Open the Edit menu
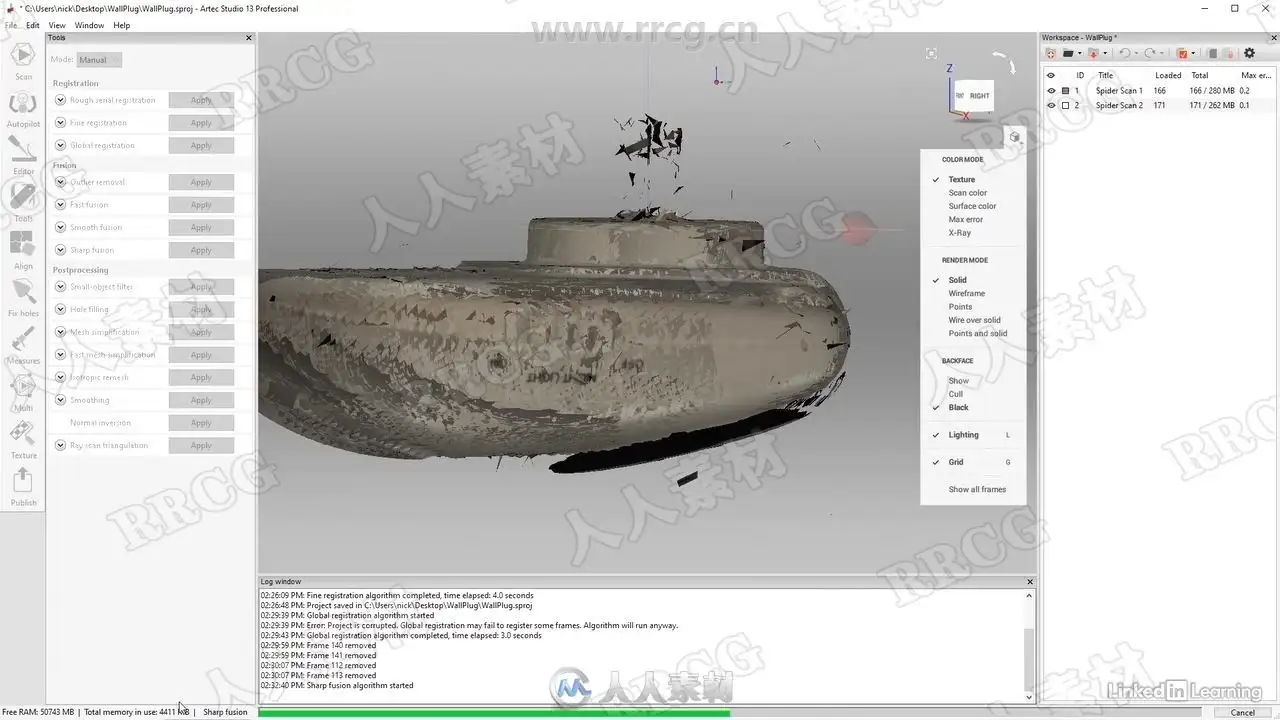 point(33,25)
